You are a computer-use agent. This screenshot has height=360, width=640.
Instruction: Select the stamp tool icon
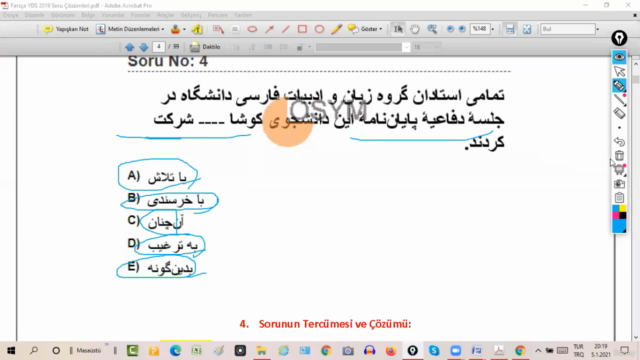[175, 29]
